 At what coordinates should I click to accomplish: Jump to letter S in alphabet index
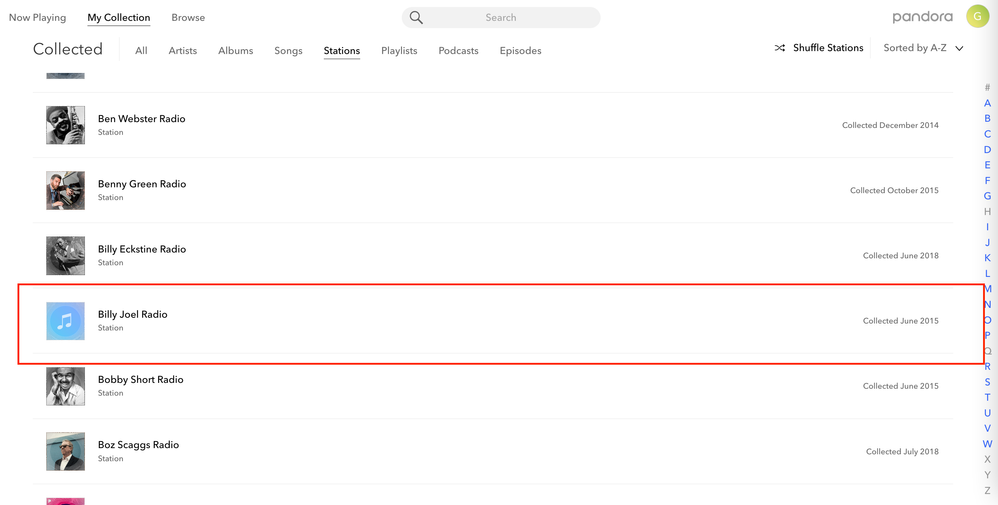coord(988,382)
